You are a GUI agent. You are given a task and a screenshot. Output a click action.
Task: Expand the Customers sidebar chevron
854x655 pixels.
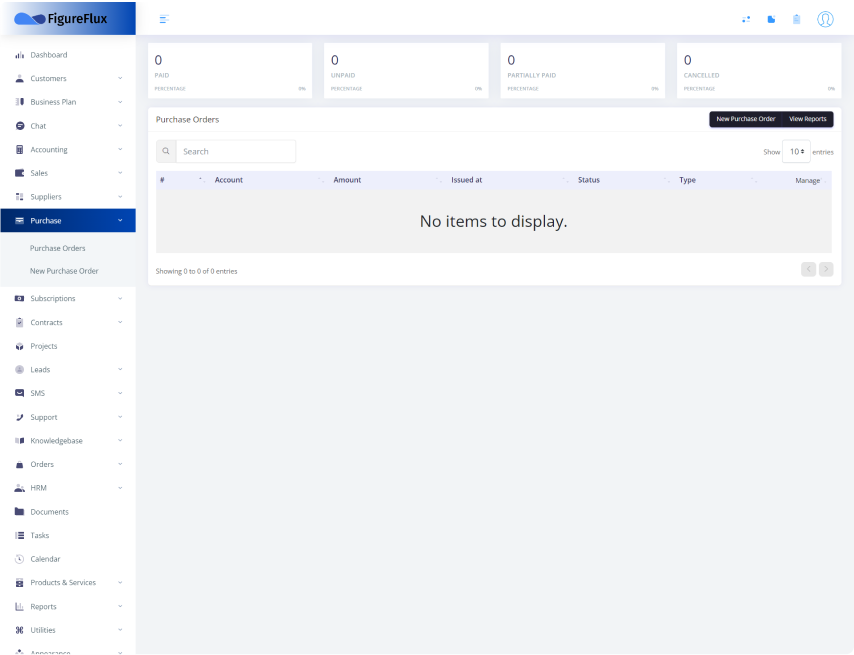(120, 78)
